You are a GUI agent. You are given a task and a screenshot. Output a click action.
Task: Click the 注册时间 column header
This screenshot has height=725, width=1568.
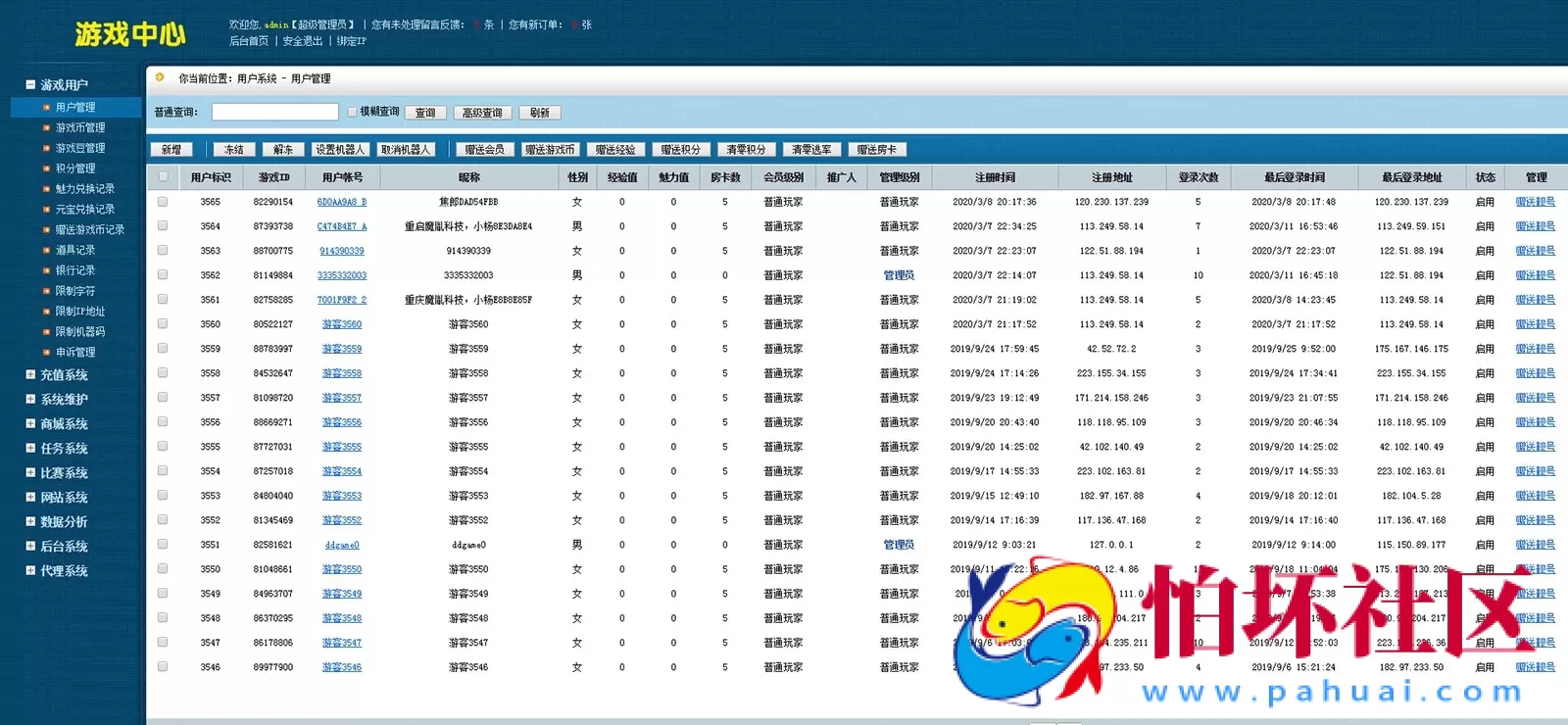coord(995,177)
